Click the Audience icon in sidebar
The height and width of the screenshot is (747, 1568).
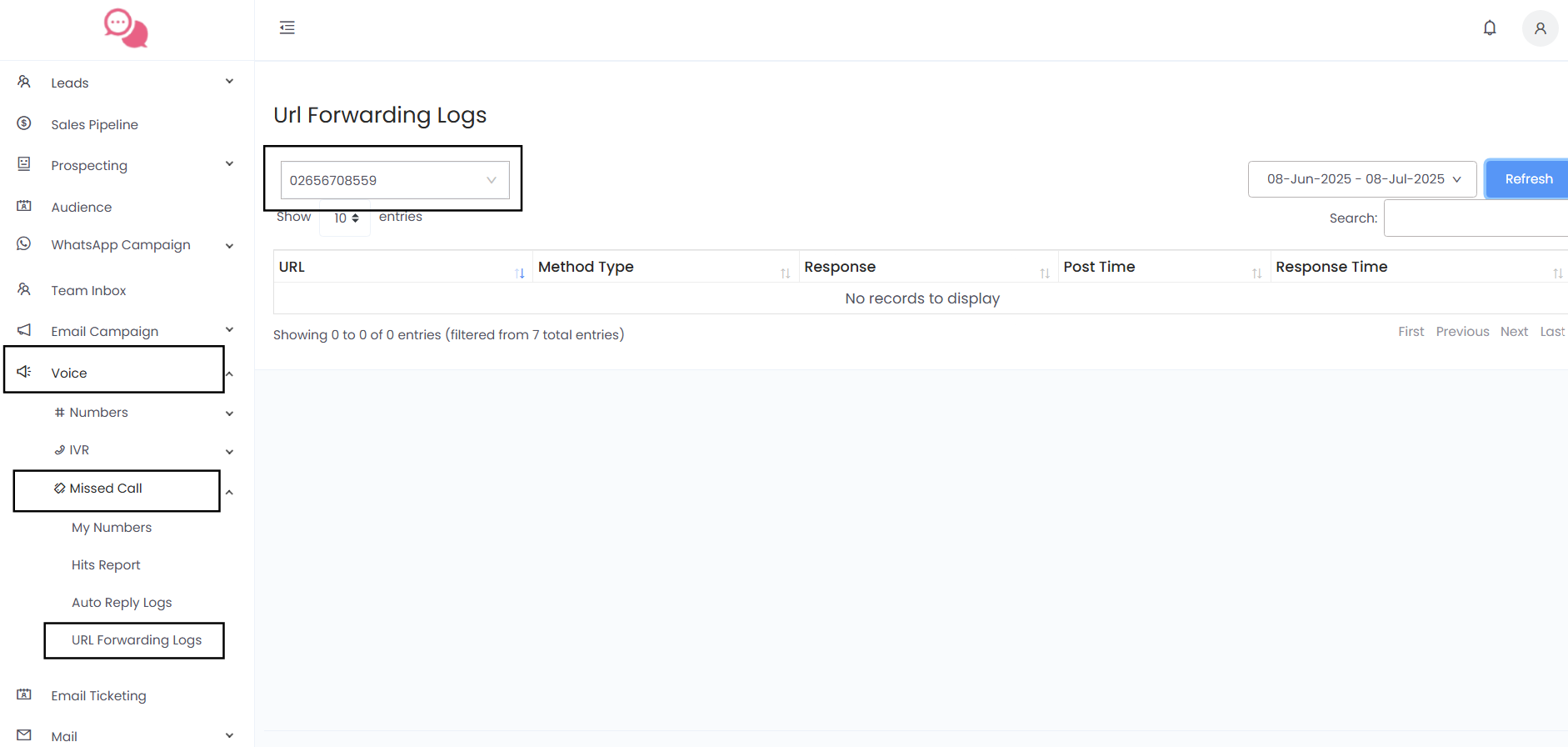[24, 206]
